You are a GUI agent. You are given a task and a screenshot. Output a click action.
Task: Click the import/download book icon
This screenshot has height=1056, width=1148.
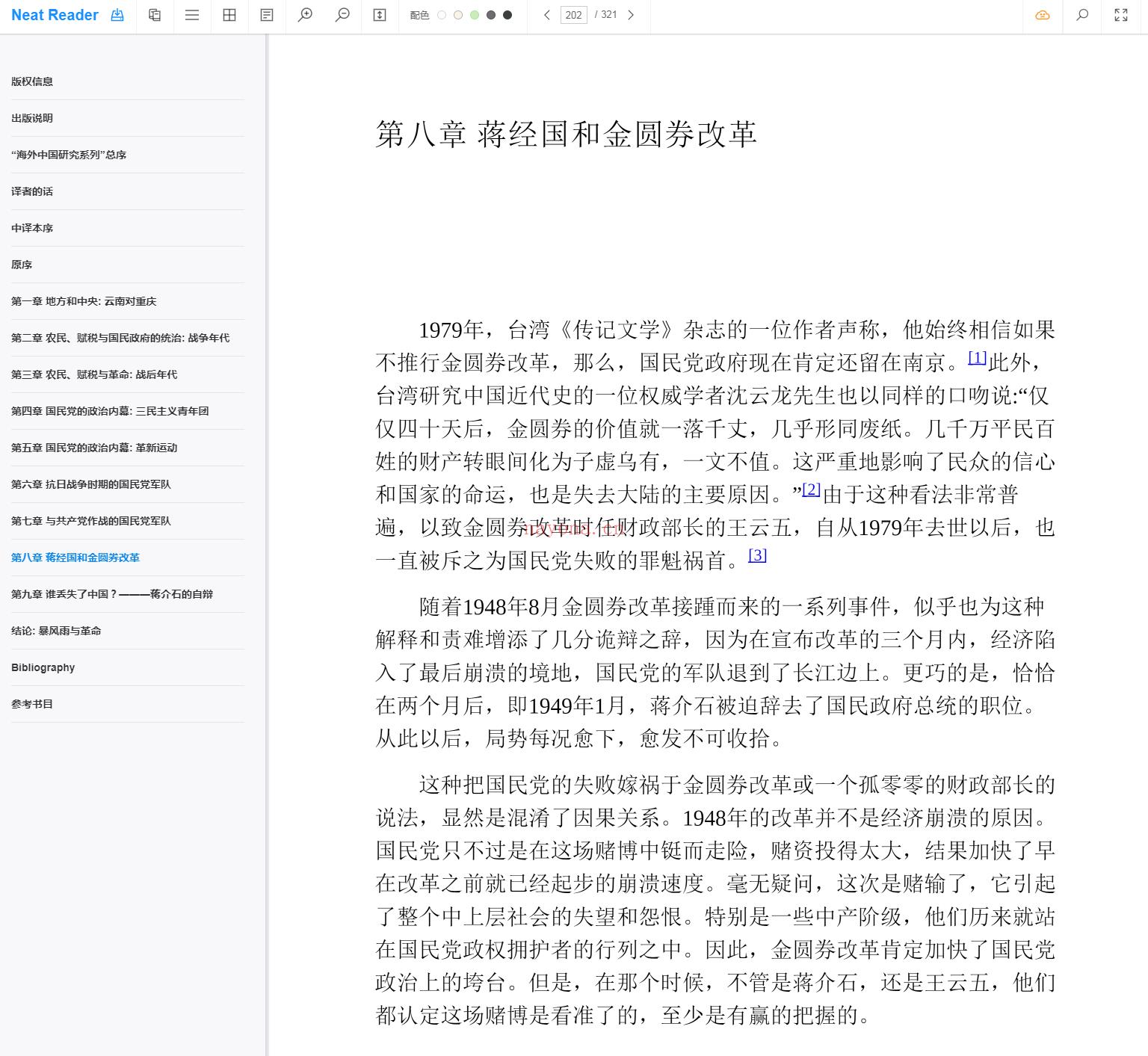[117, 15]
